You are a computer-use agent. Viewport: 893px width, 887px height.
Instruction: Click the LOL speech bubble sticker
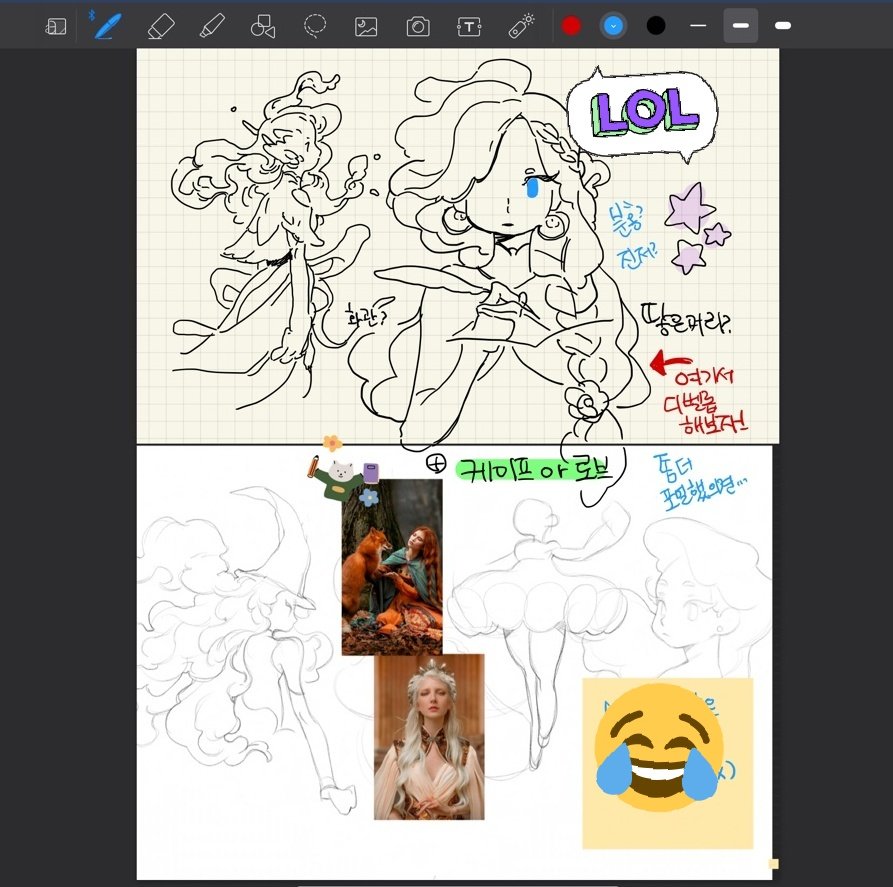tap(643, 114)
